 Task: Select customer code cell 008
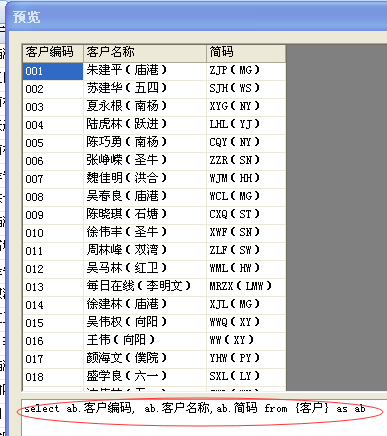point(53,197)
